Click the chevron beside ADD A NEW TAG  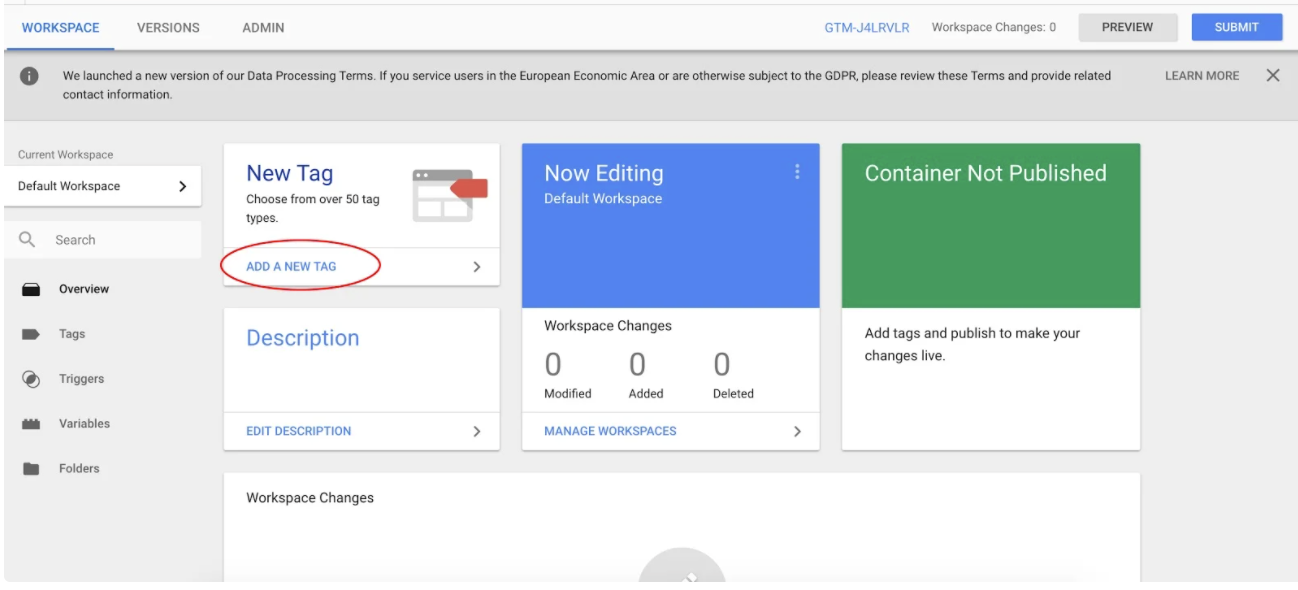tap(477, 267)
